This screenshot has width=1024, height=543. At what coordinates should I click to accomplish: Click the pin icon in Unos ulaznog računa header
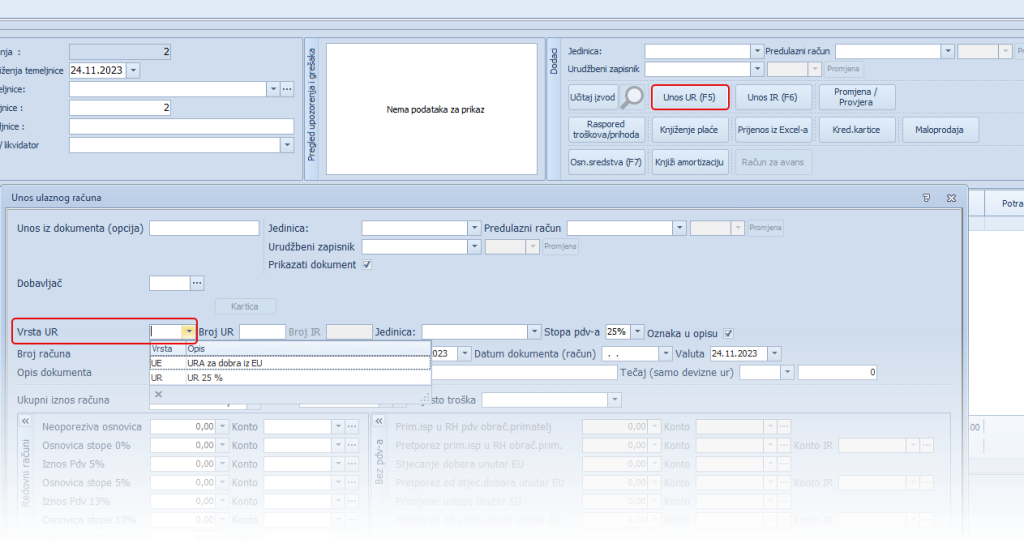(x=927, y=198)
